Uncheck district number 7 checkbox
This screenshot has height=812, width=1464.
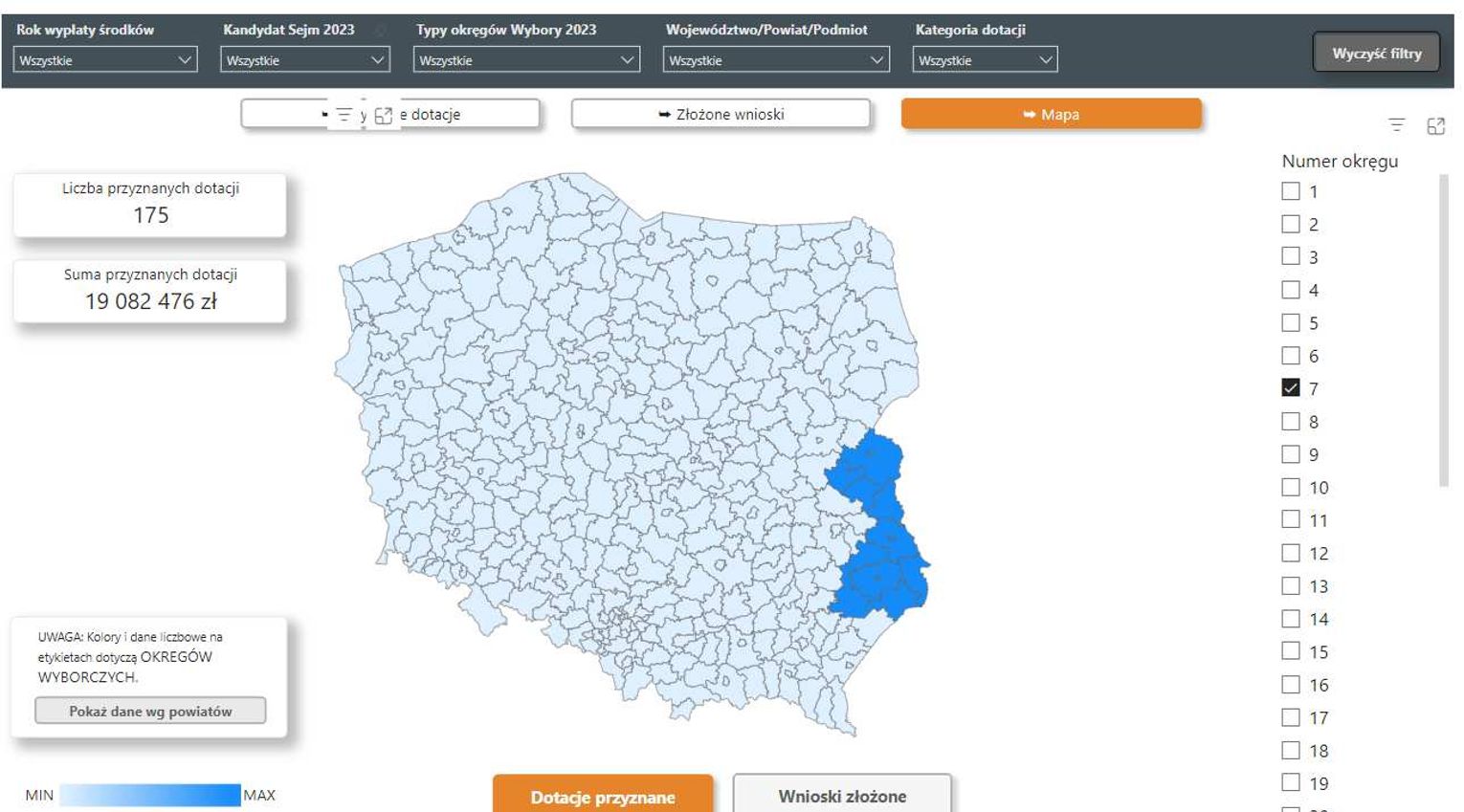1291,388
